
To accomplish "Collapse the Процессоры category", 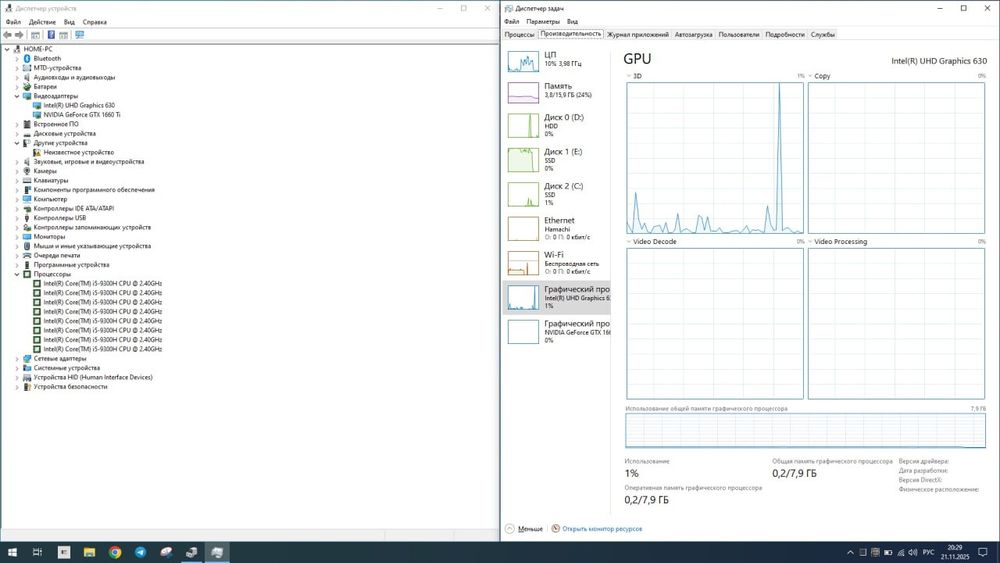I will click(x=17, y=274).
